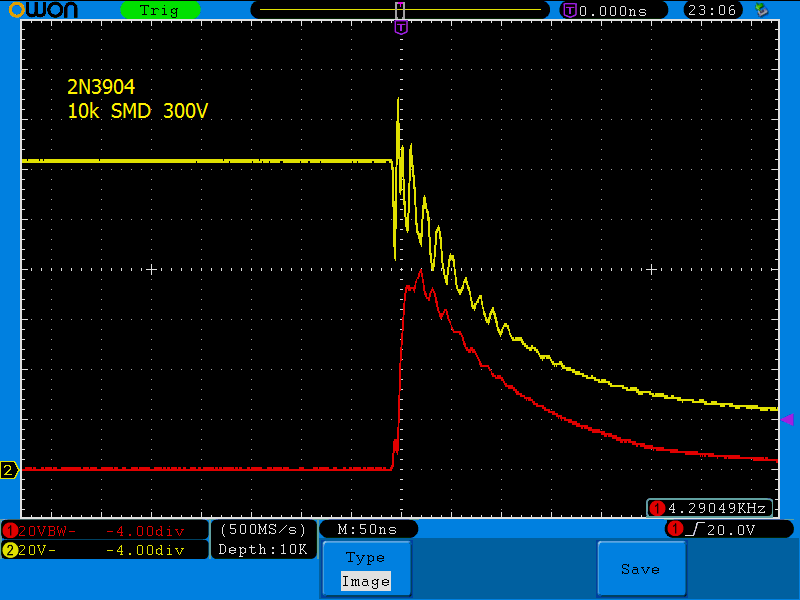800x600 pixels.
Task: Click the yellow channel 2 ground marker
Action: coord(9,470)
